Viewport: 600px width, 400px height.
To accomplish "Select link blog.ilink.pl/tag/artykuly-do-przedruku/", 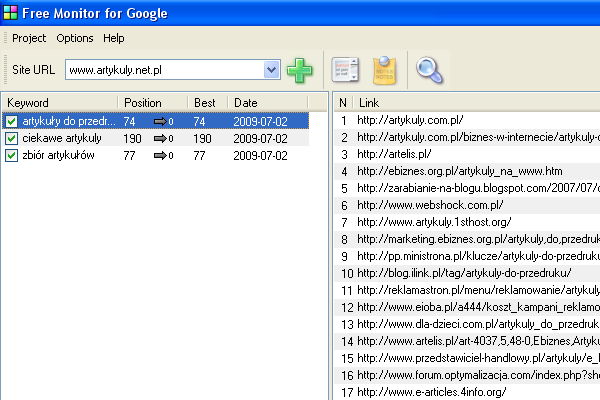I will 464,273.
